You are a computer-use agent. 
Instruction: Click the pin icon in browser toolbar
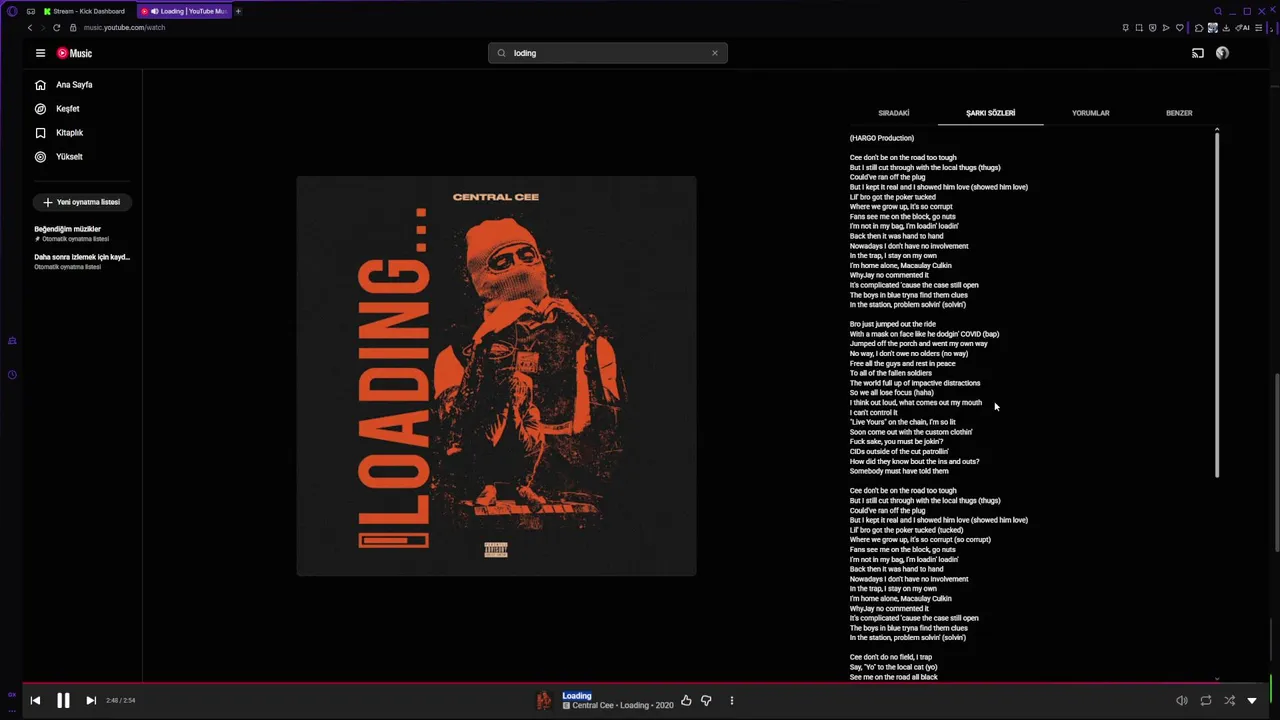[x=1126, y=28]
